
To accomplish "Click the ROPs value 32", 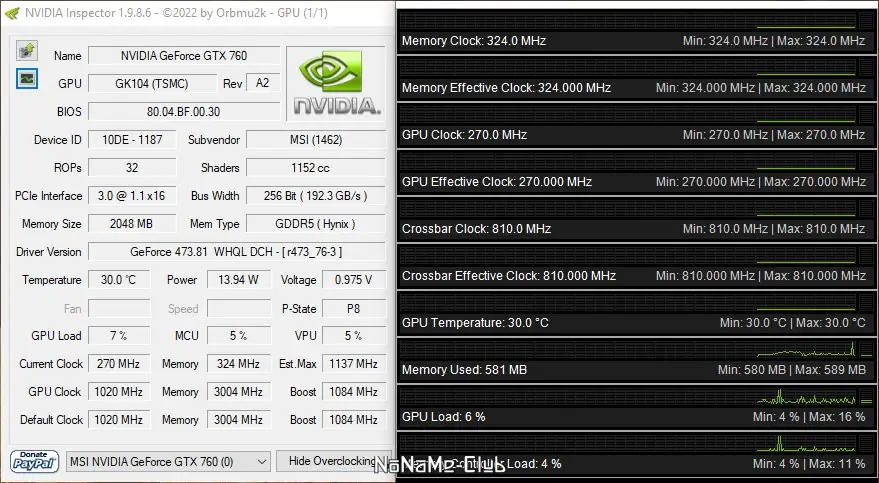I will [x=132, y=168].
